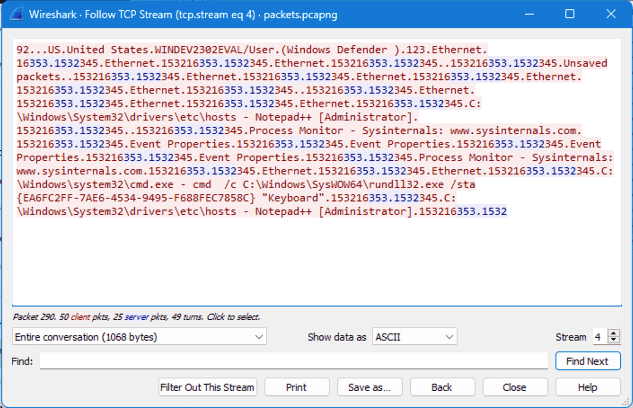This screenshot has height=408, width=633.
Task: Print the stream contents
Action: coord(296,387)
